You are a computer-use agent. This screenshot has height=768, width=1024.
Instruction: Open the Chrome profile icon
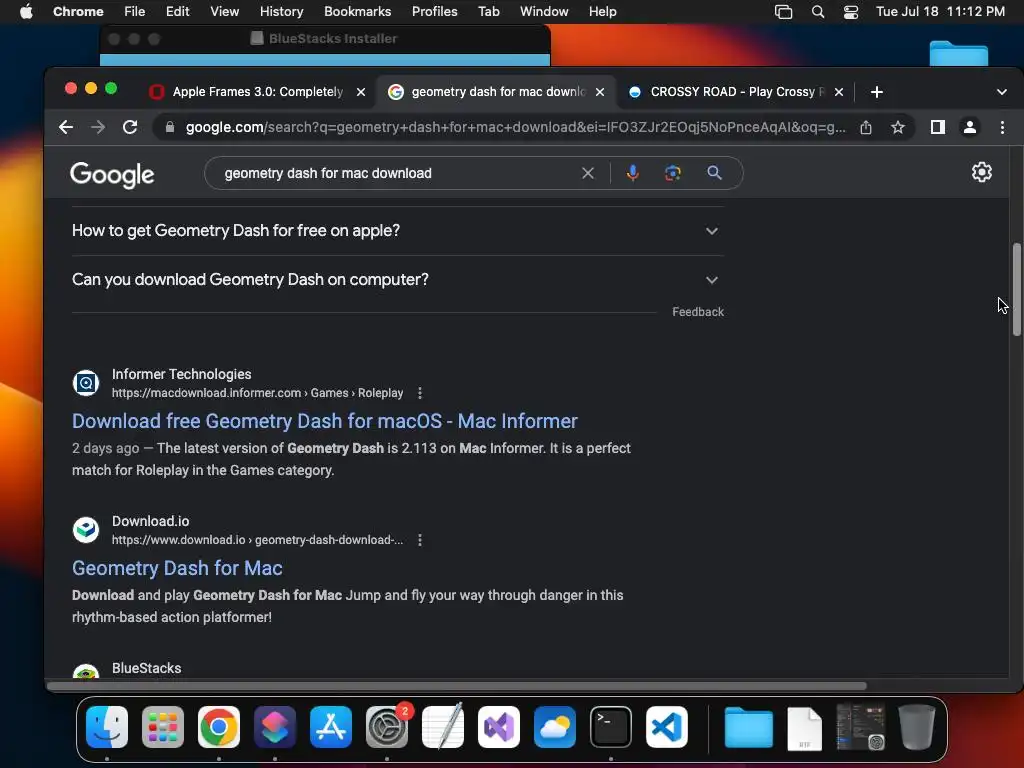pyautogui.click(x=970, y=127)
